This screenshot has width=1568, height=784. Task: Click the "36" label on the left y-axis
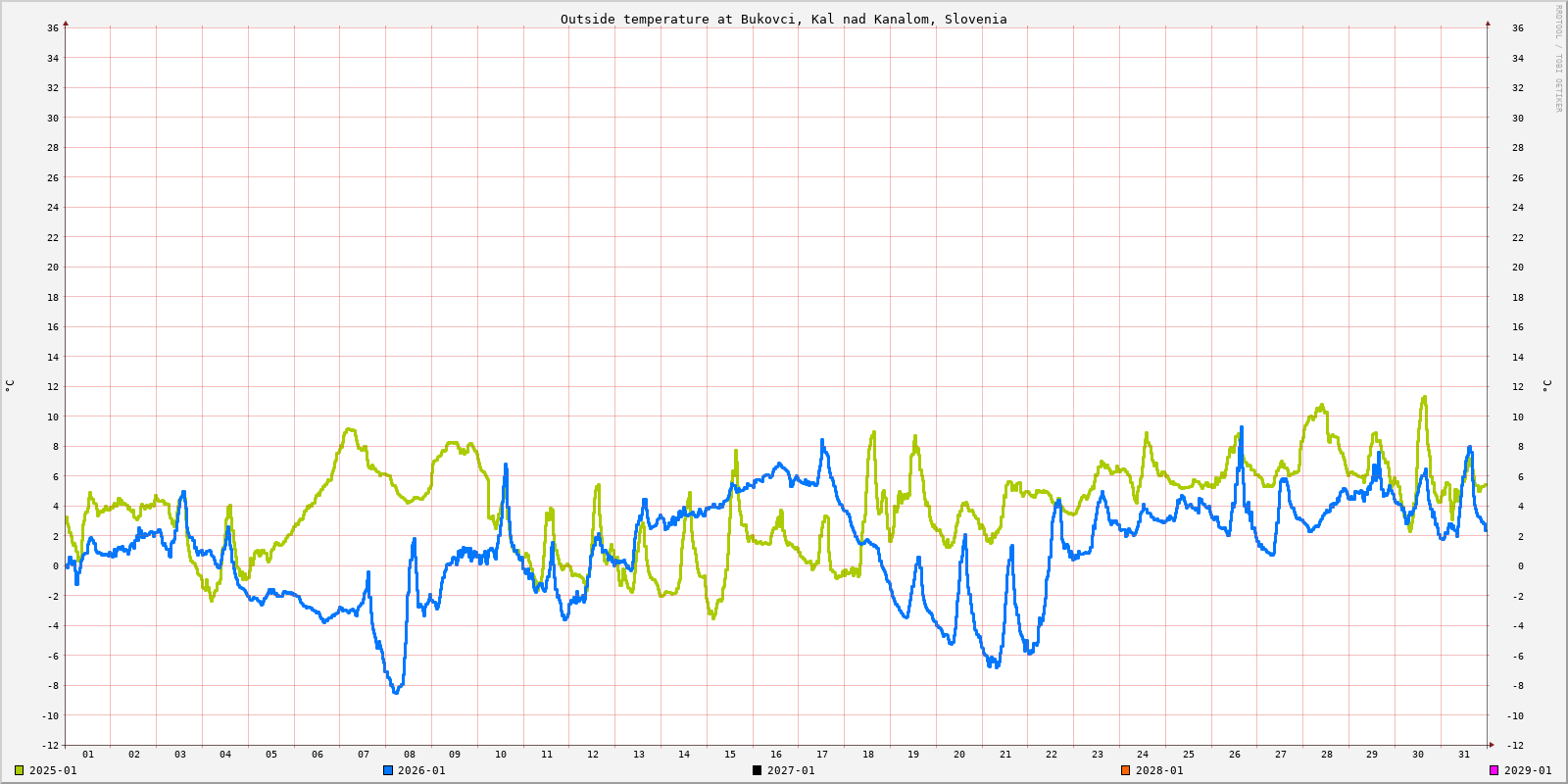click(53, 28)
